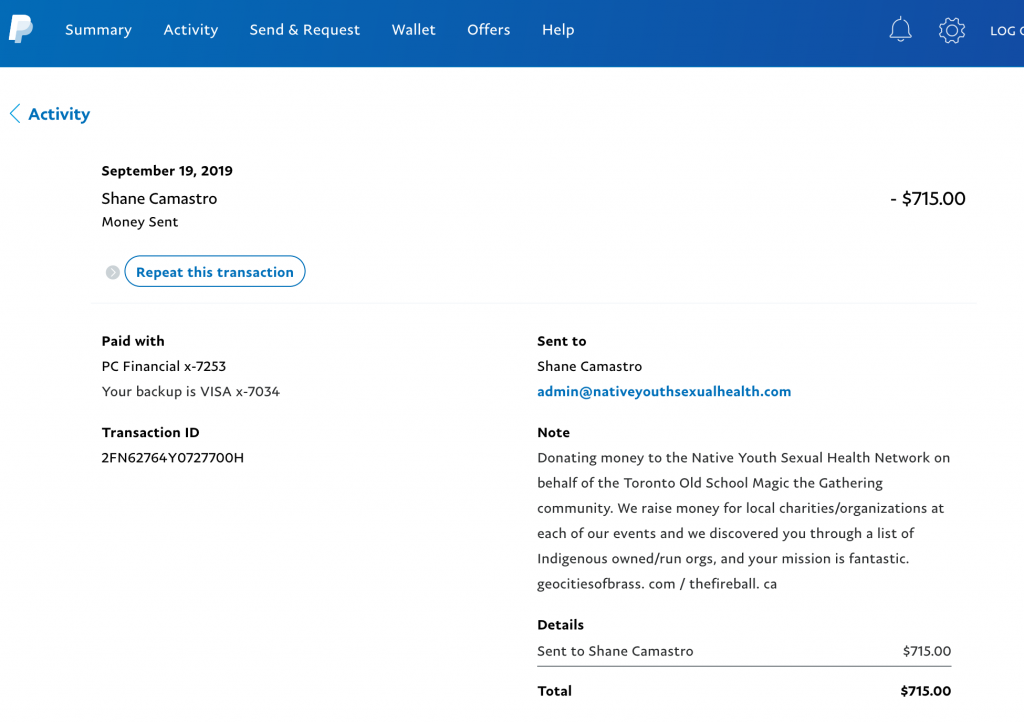Screen dimensions: 1024x723
Task: Click the note line starting Donating money
Action: (744, 458)
